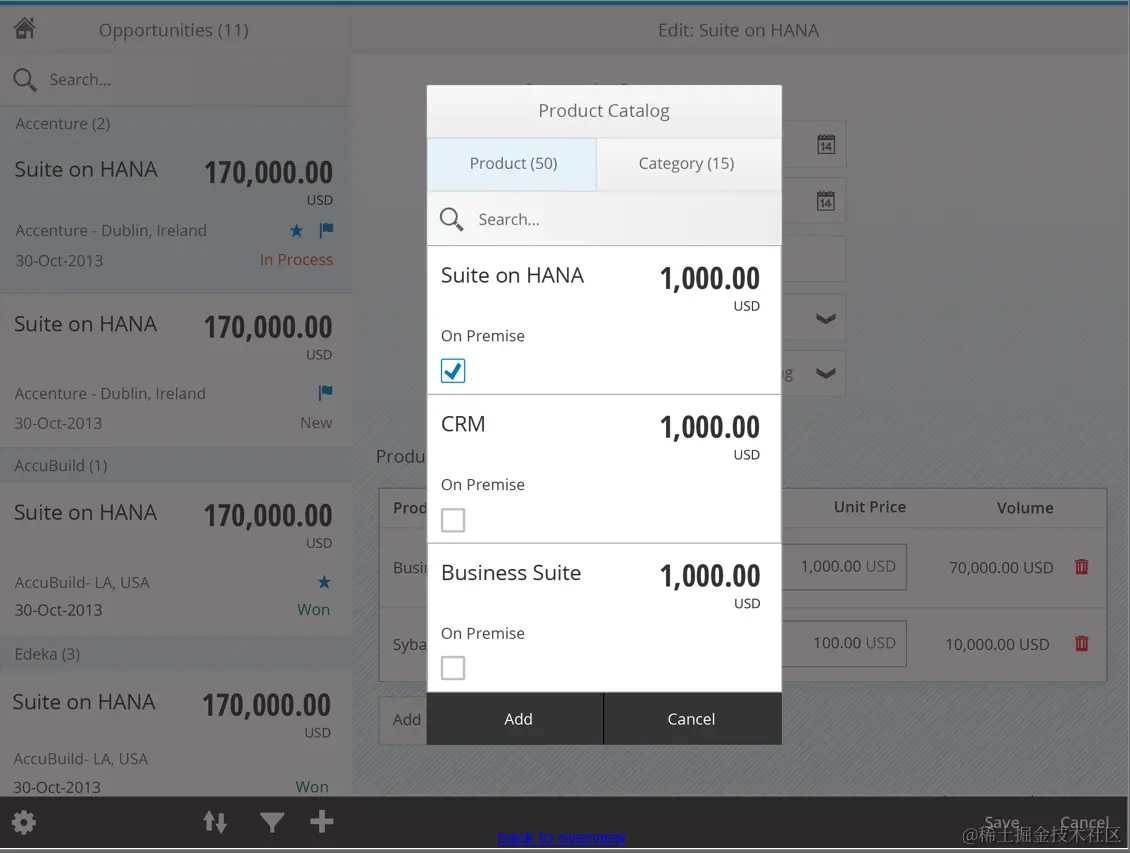Click flag on Accenture New opportunity
Screen dimensions: 1130x853
[325, 392]
